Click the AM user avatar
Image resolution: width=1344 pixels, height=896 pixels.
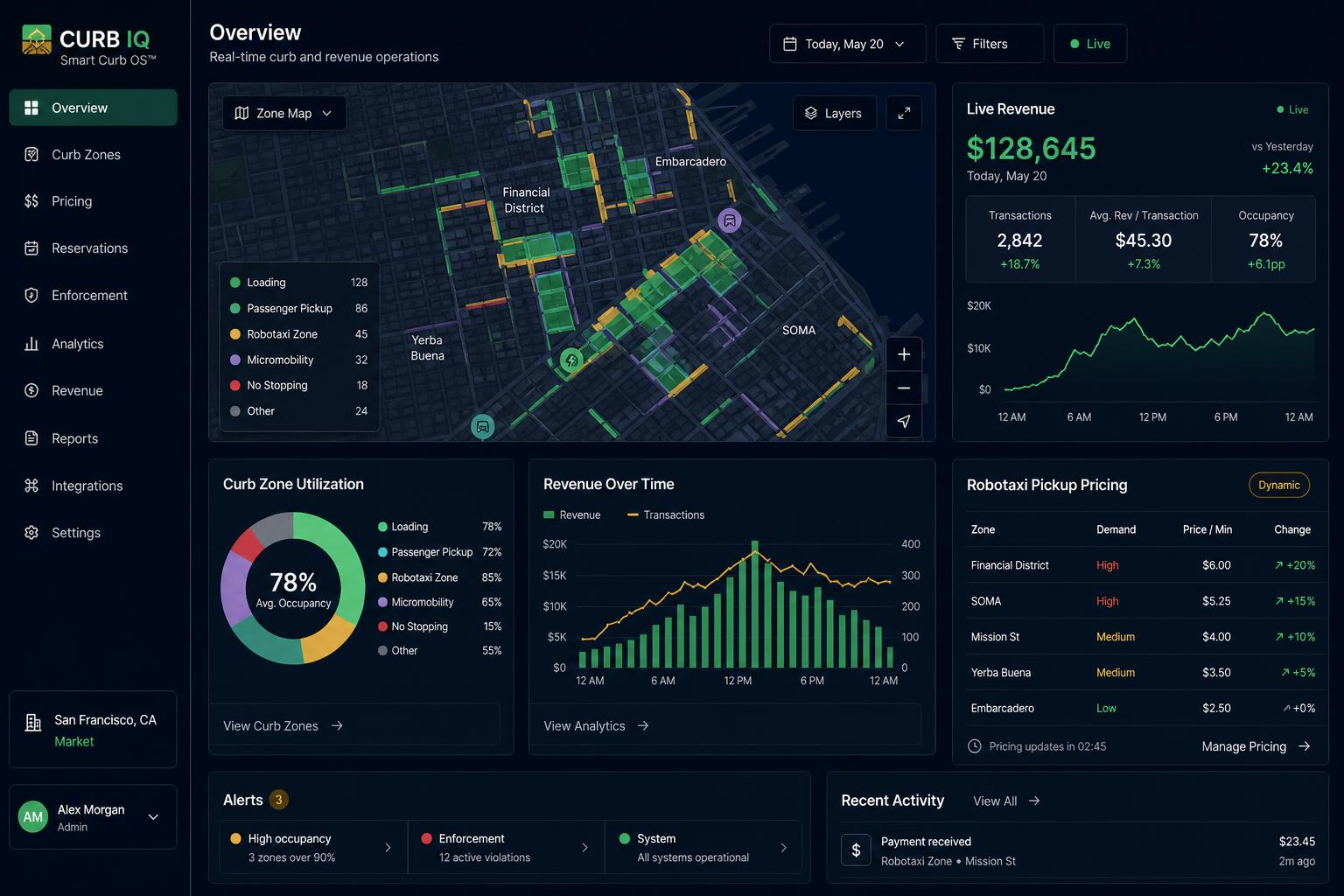pos(33,817)
